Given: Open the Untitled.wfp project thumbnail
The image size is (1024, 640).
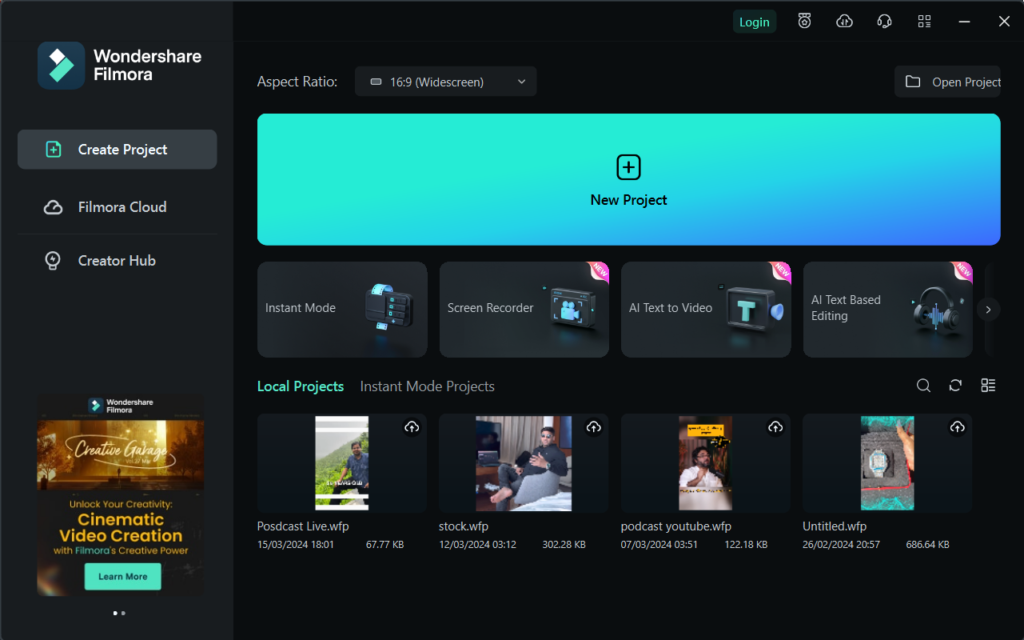Looking at the screenshot, I should [x=887, y=464].
